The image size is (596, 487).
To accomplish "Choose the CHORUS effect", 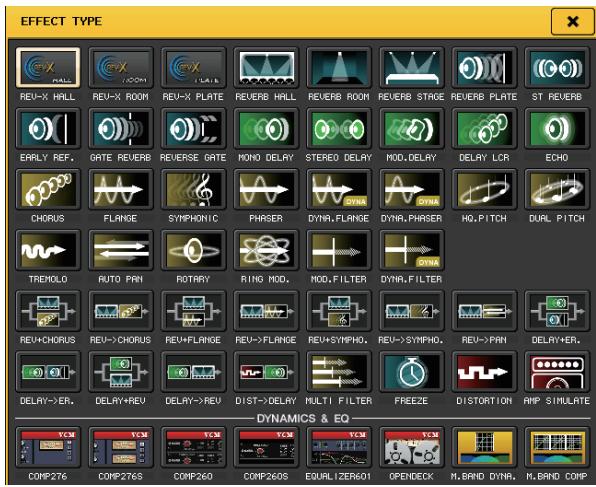I will 48,189.
